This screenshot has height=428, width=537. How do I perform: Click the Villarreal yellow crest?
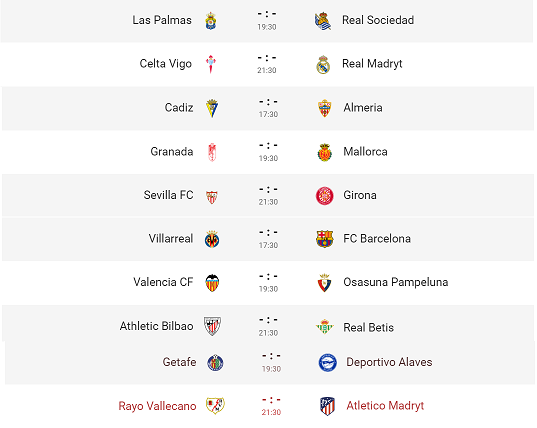pyautogui.click(x=212, y=239)
